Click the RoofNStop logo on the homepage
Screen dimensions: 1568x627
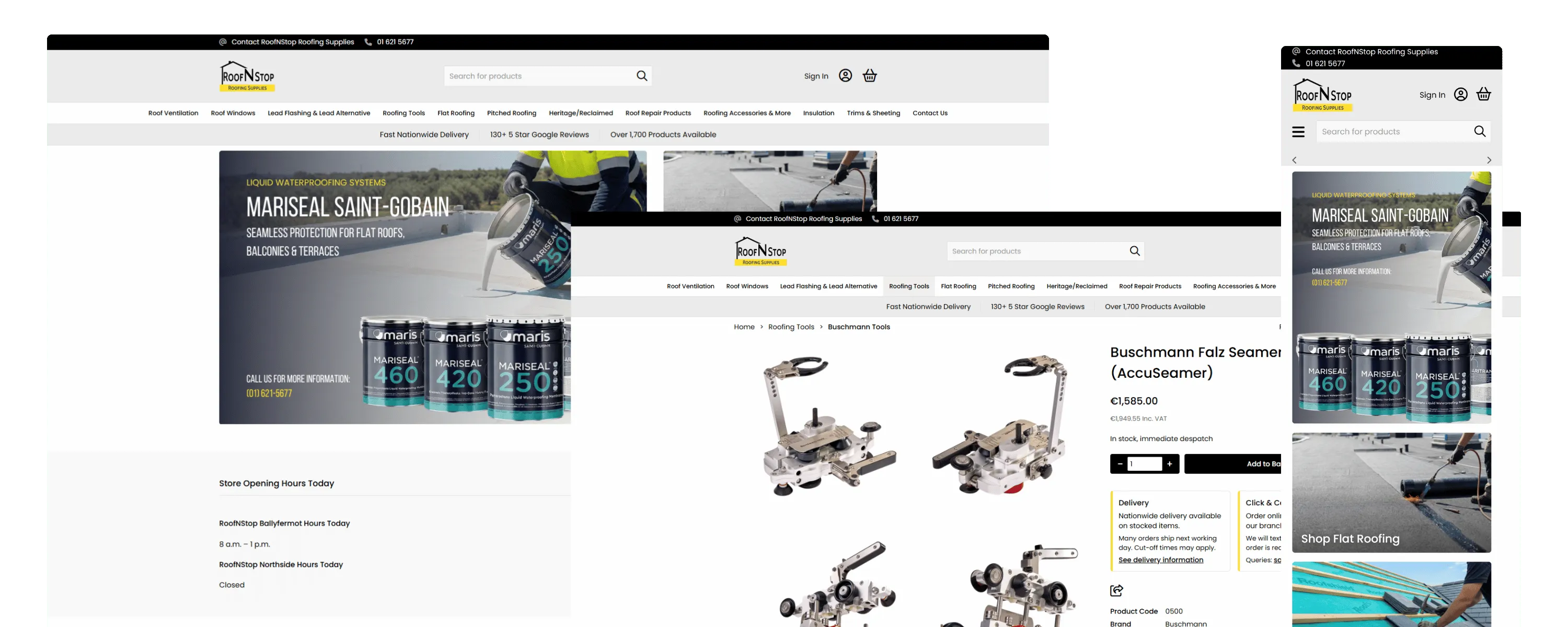247,76
